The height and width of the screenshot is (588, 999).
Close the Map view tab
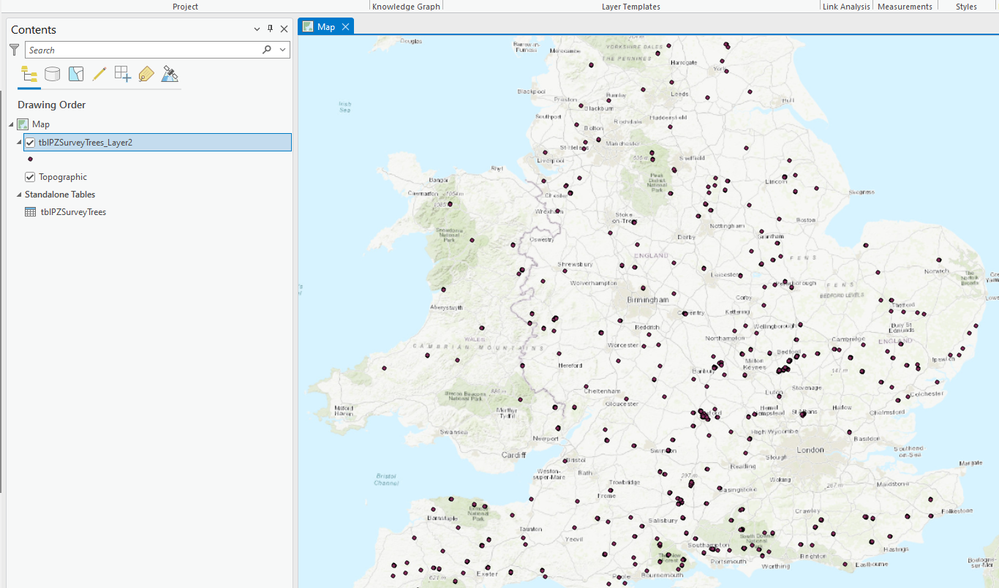(345, 27)
